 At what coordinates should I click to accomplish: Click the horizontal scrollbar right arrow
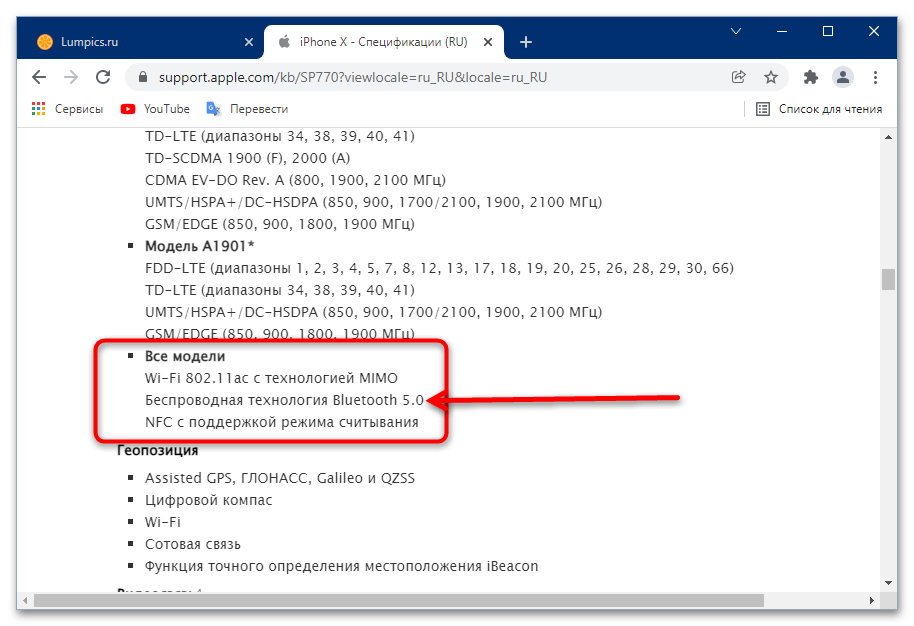pos(872,600)
